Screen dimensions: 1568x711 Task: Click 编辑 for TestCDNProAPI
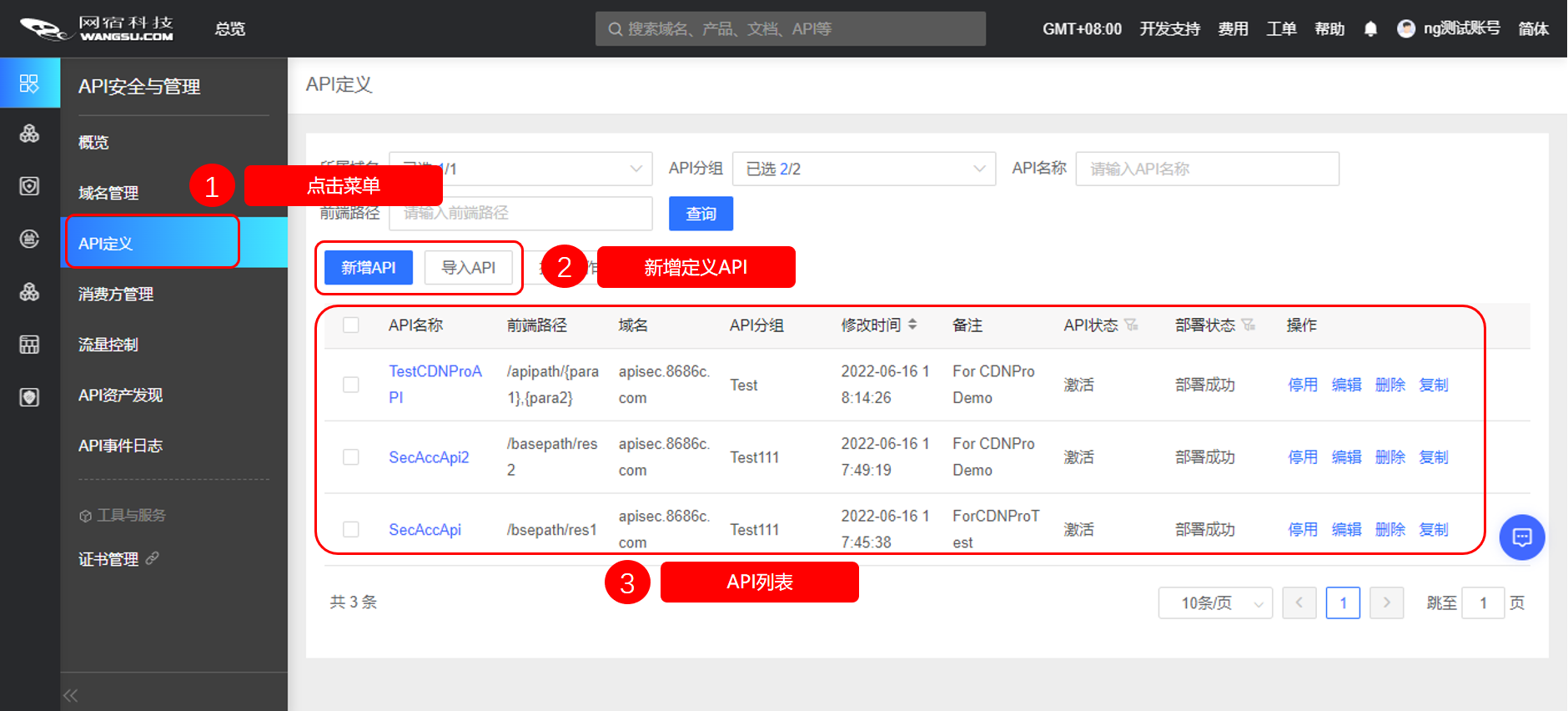(x=1346, y=385)
